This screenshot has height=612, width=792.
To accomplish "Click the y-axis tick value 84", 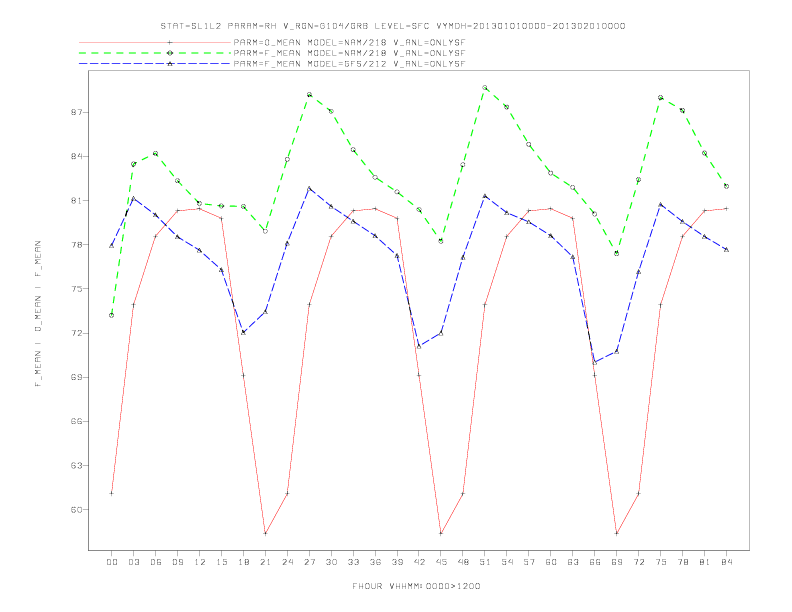I will (x=76, y=156).
